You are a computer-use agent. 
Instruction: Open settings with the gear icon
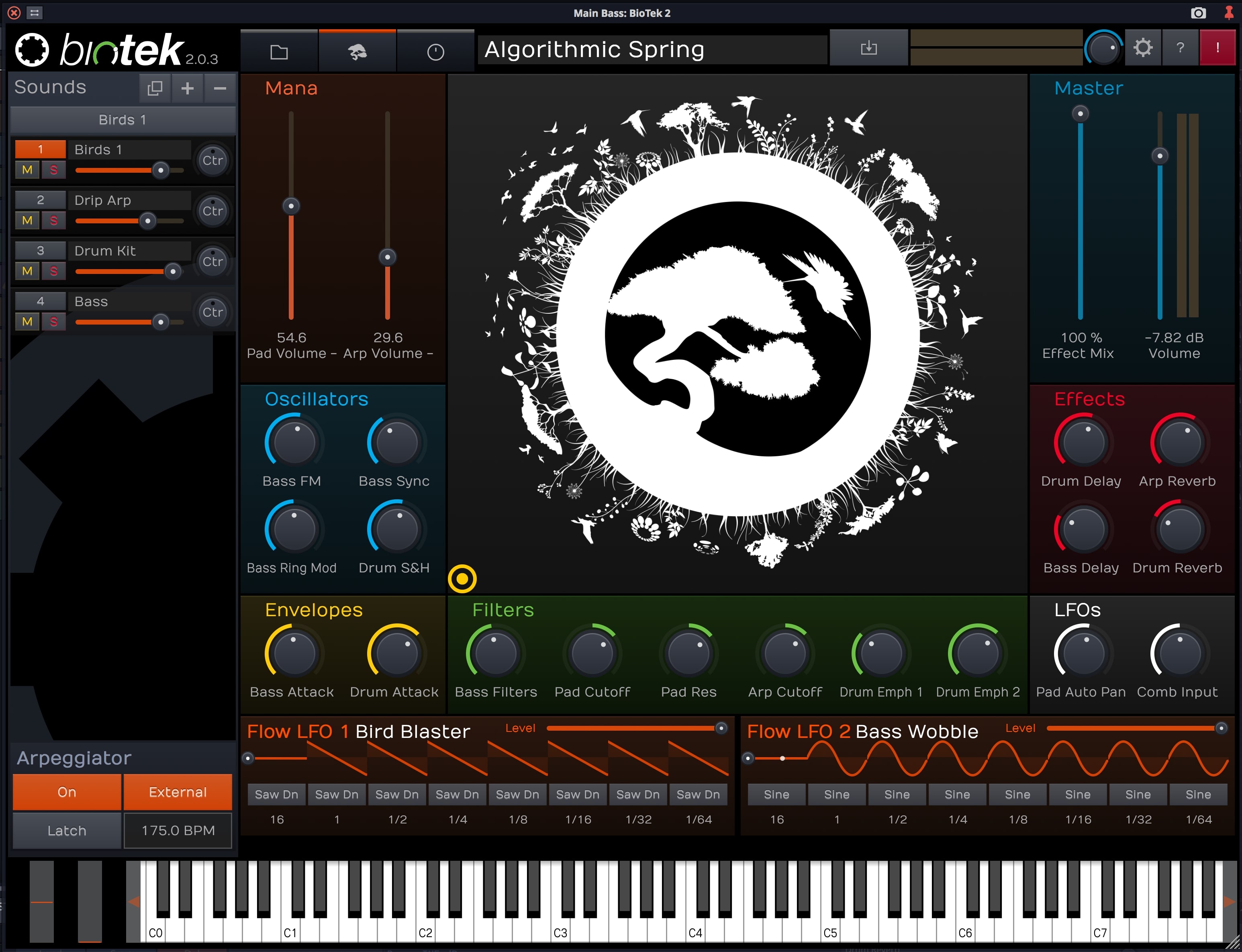pos(1142,47)
